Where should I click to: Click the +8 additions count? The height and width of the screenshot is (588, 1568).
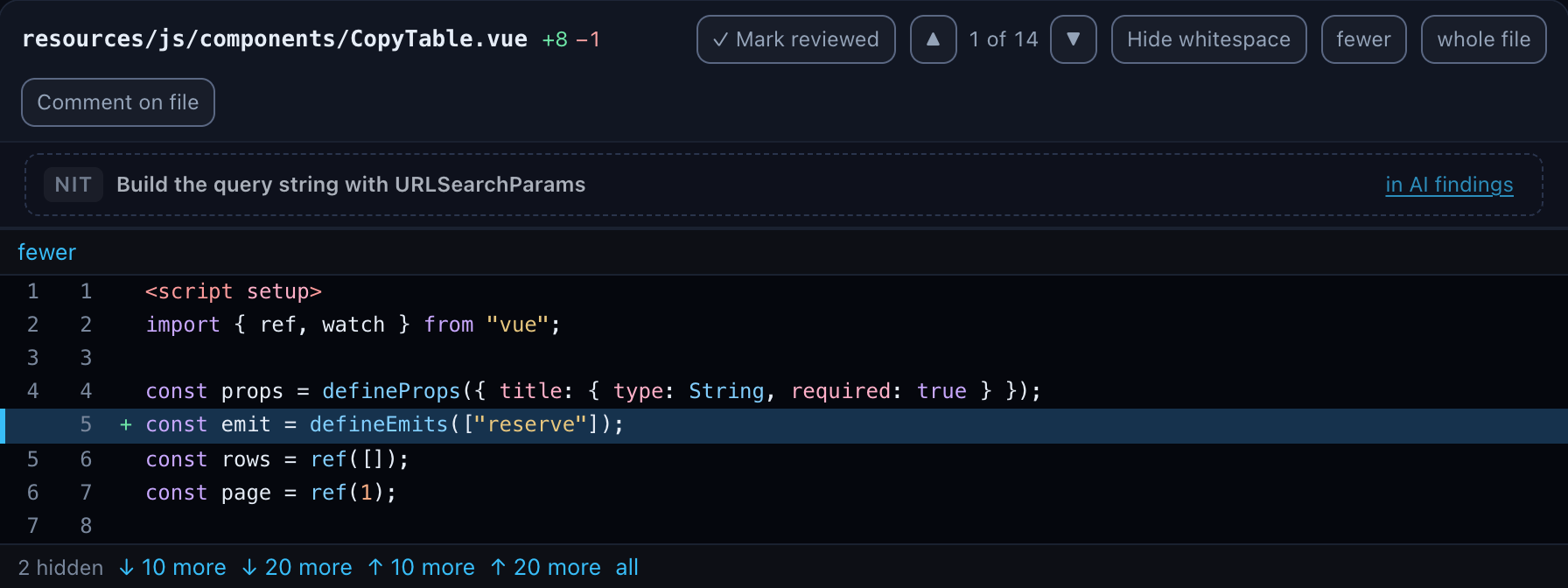[555, 39]
